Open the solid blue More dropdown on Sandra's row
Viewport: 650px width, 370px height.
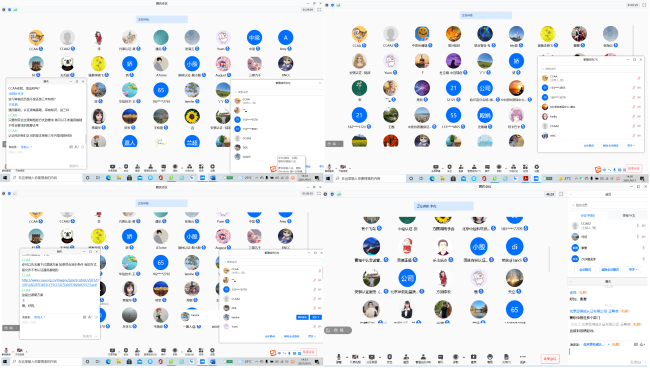click(316, 317)
